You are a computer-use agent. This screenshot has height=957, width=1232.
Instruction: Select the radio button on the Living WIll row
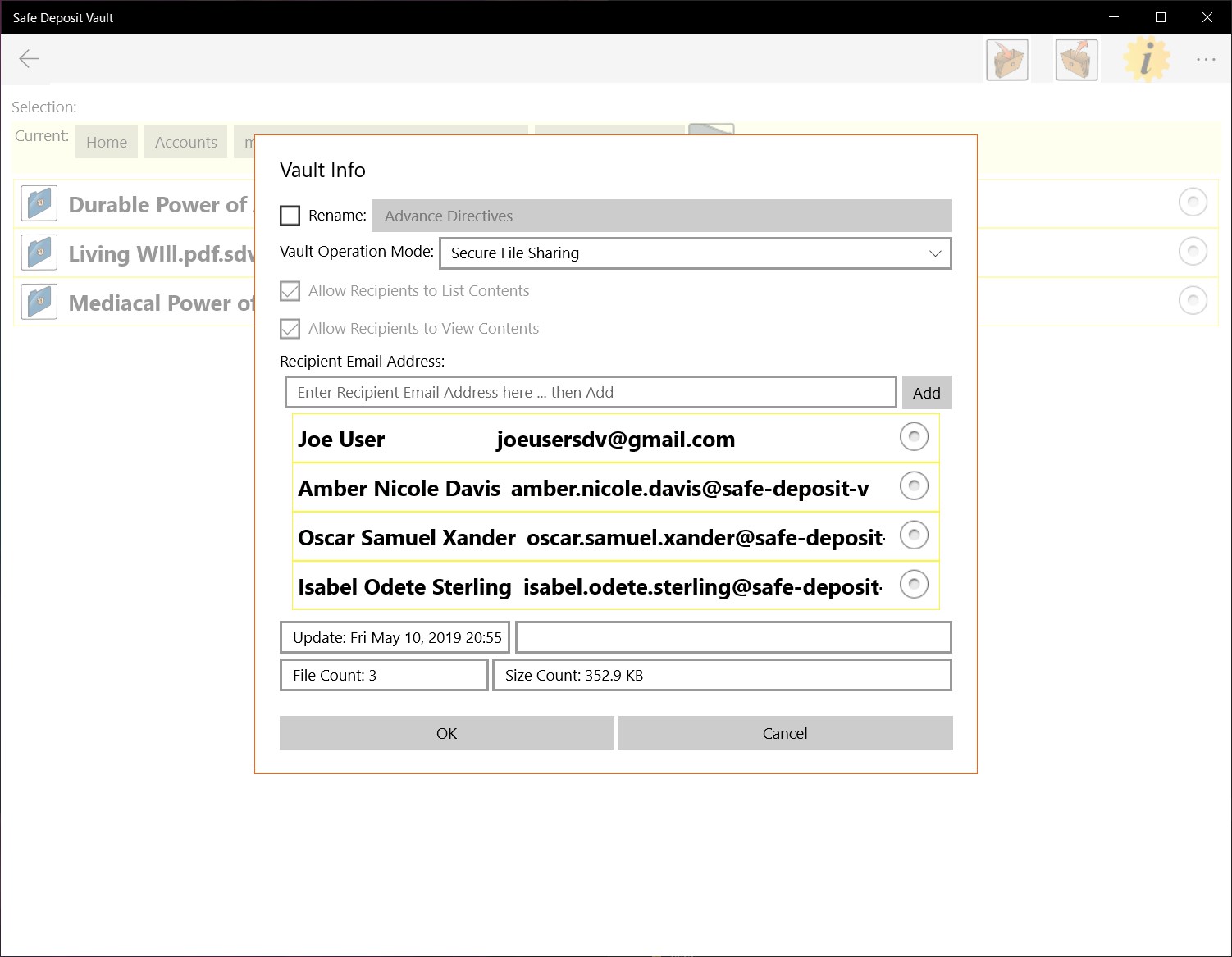coord(1193,251)
